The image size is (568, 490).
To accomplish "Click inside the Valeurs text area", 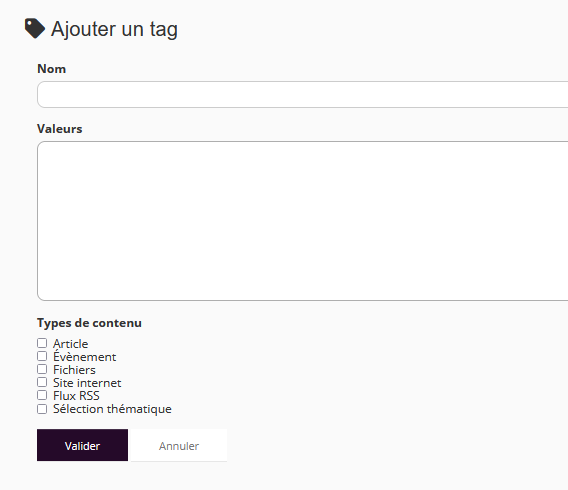I will pyautogui.click(x=302, y=221).
